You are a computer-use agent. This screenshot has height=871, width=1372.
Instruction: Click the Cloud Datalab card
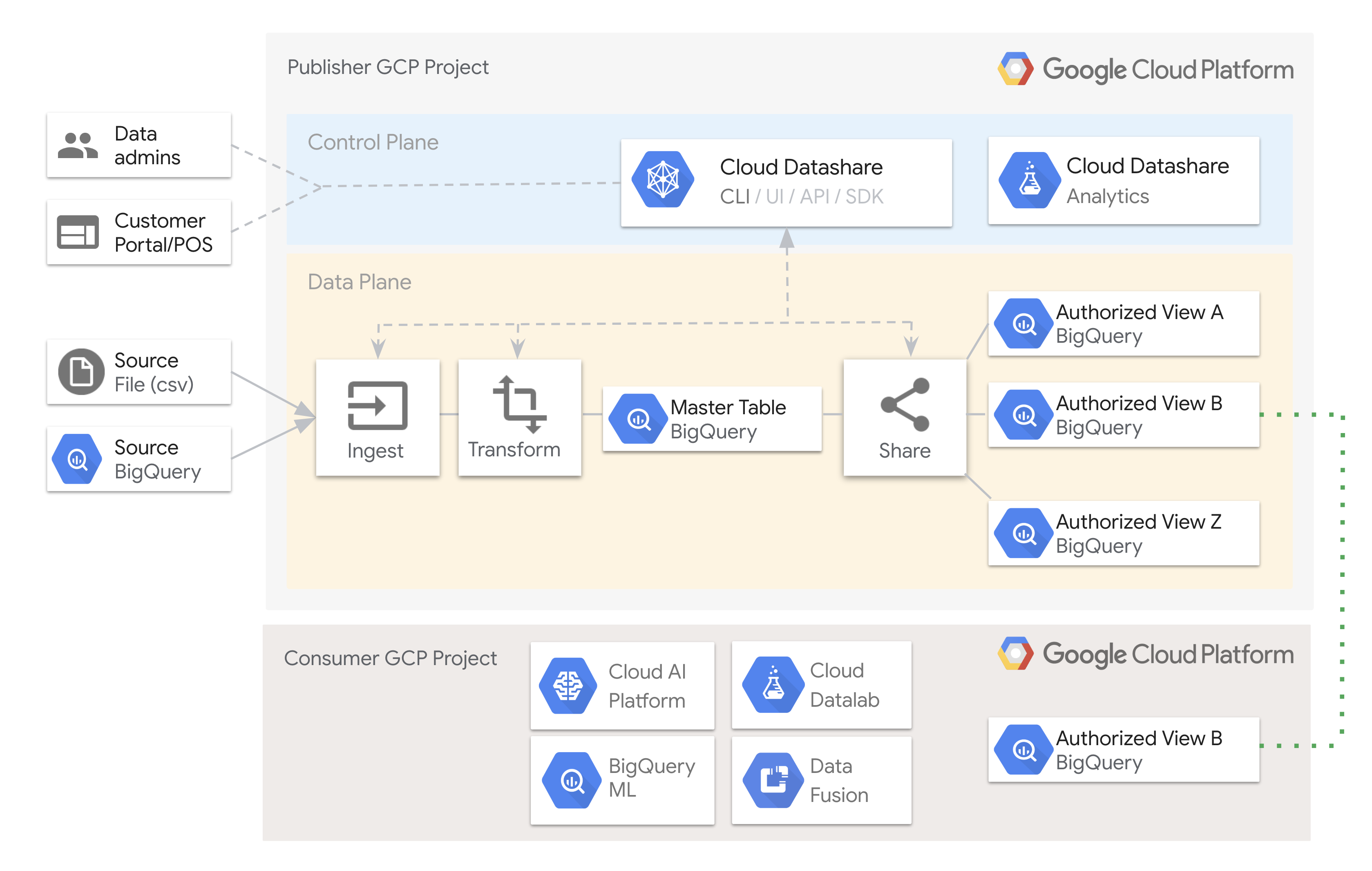click(821, 685)
